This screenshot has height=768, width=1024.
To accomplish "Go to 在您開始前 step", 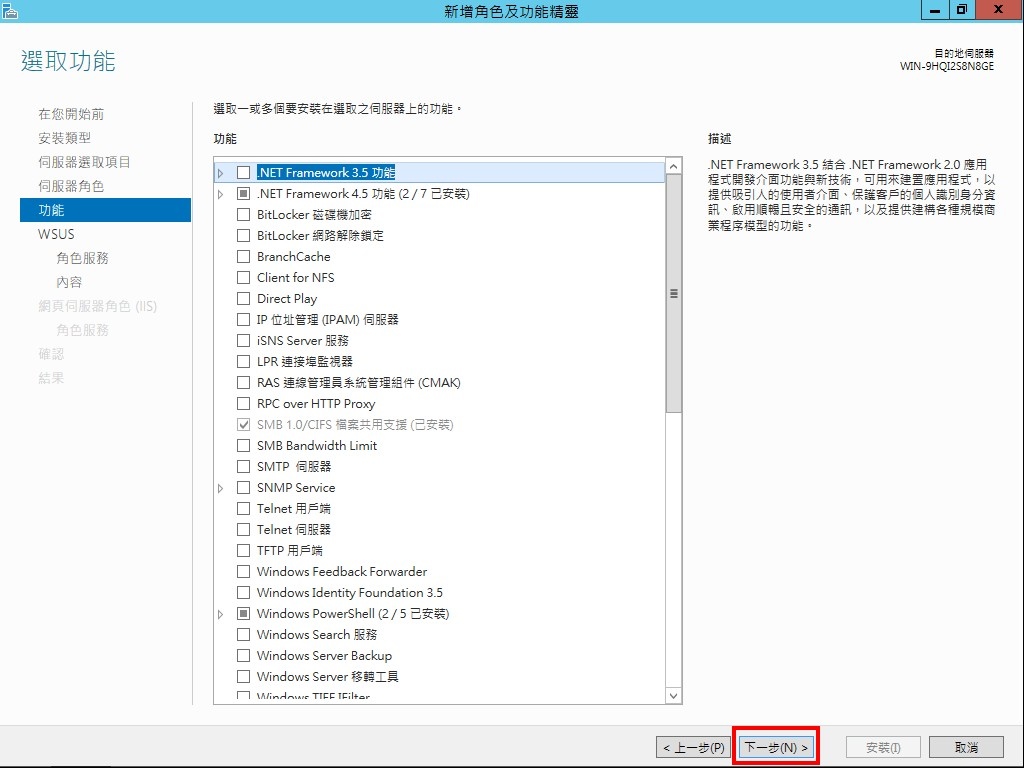I will click(71, 114).
